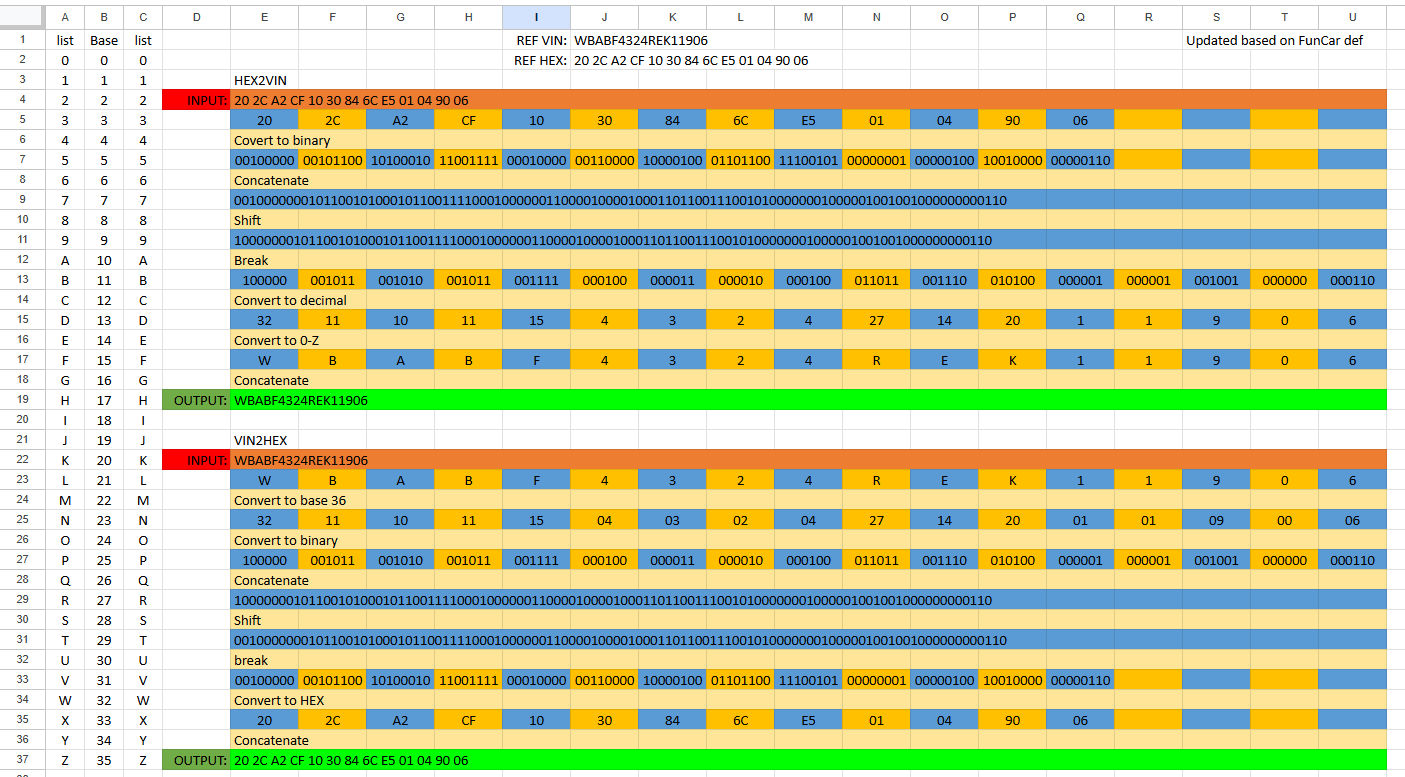Select the column I header
This screenshot has width=1405, height=777.
536,17
